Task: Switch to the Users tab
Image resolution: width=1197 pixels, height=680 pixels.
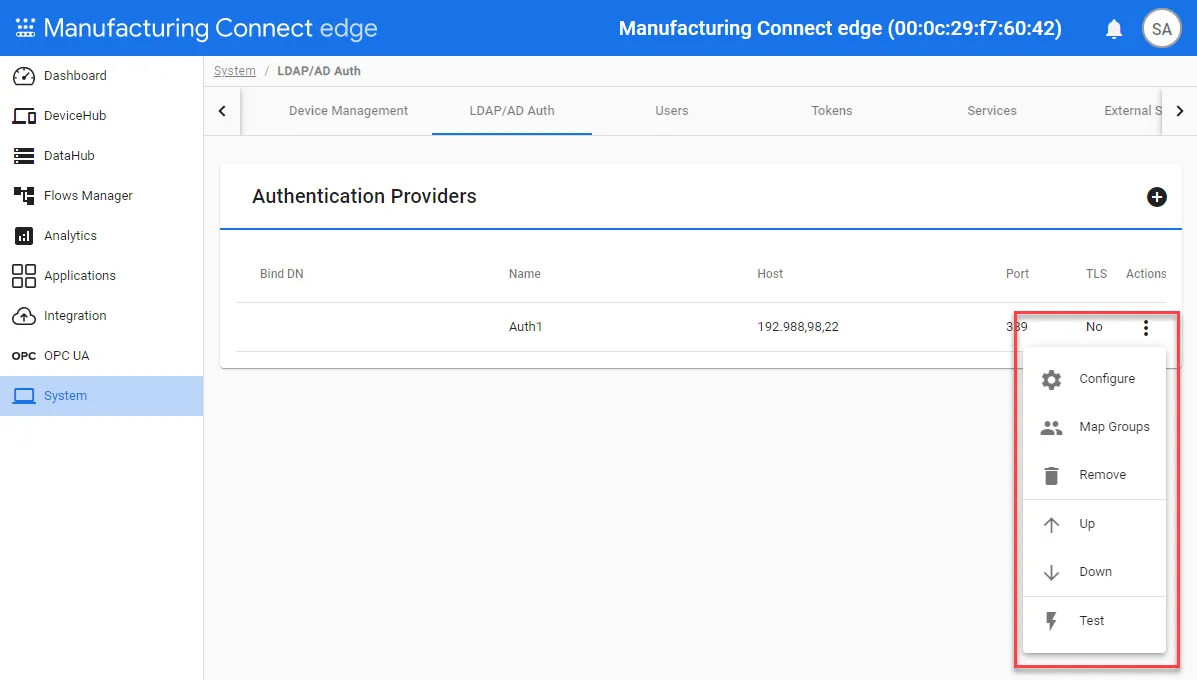Action: point(672,111)
